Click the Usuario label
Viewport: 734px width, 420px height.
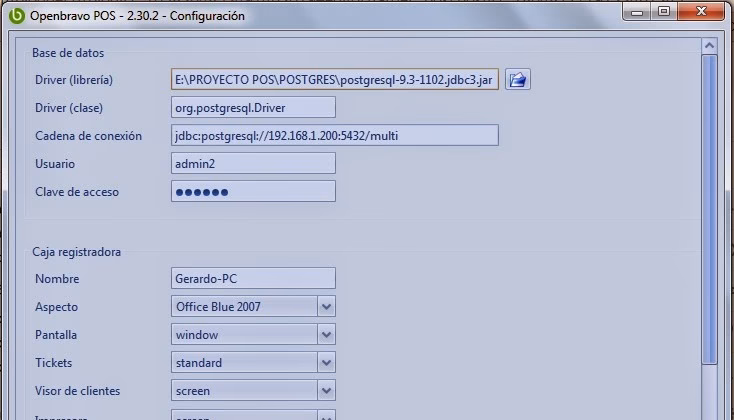coord(55,164)
